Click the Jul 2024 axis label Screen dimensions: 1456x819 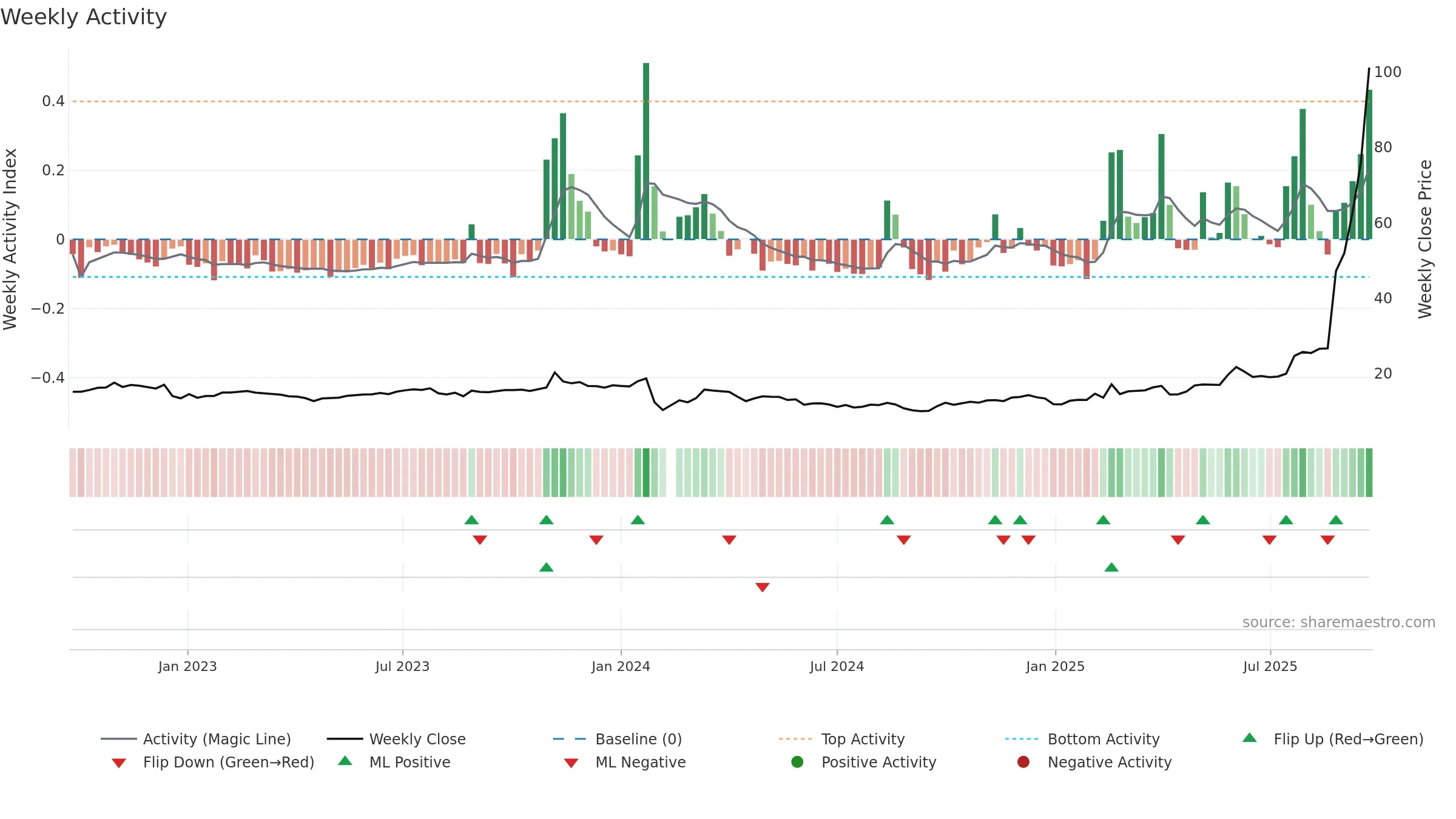[x=837, y=666]
